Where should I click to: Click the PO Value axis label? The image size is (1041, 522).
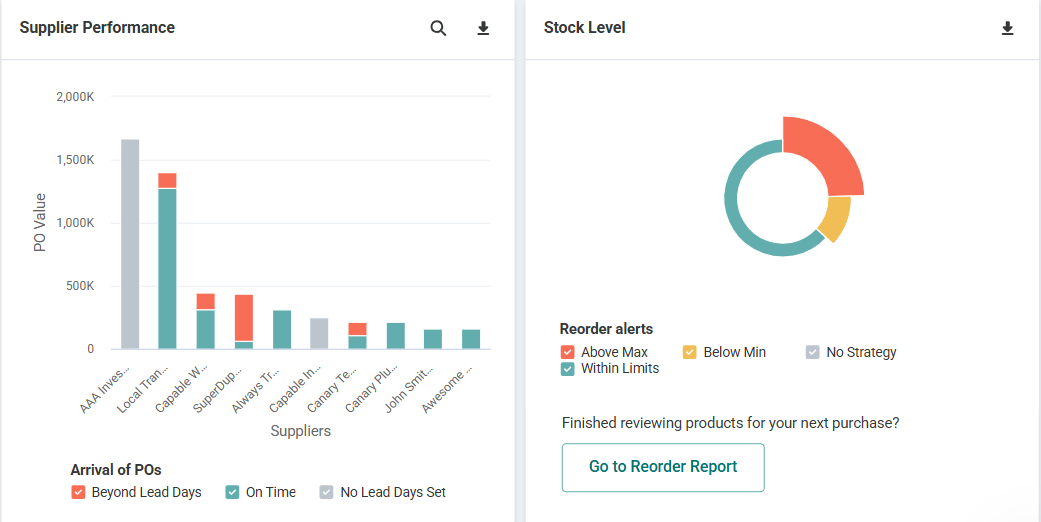pyautogui.click(x=40, y=222)
